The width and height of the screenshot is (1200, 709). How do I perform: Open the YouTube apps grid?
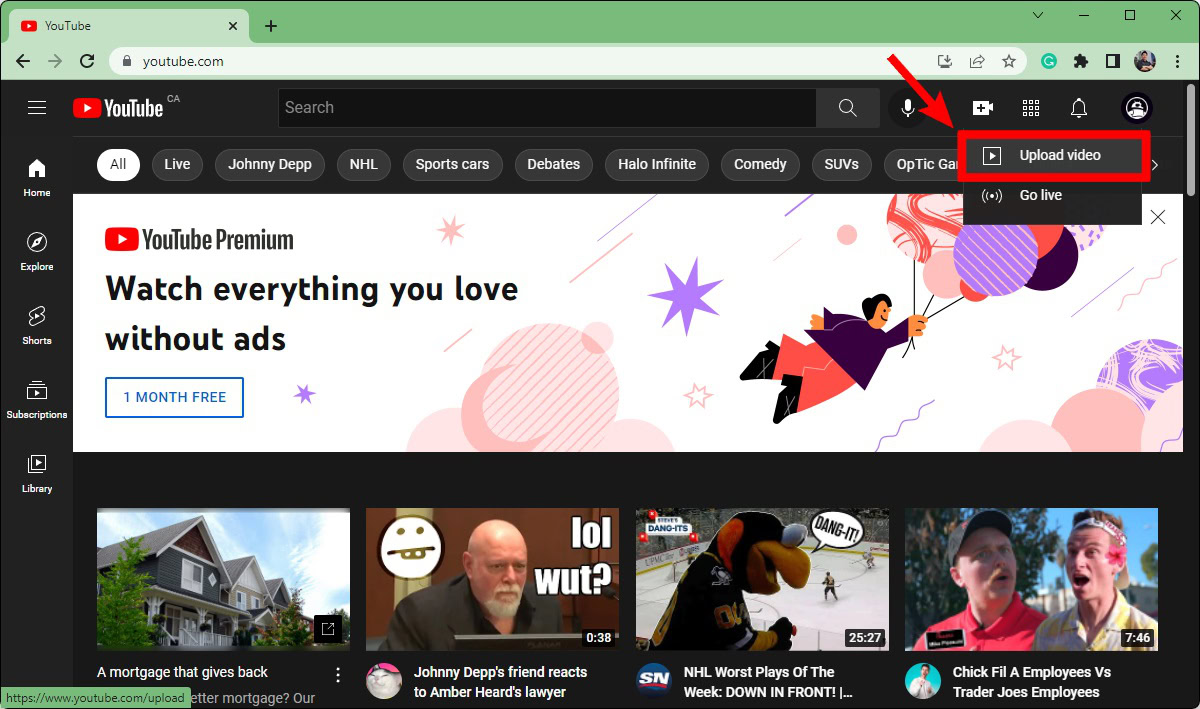click(1031, 108)
